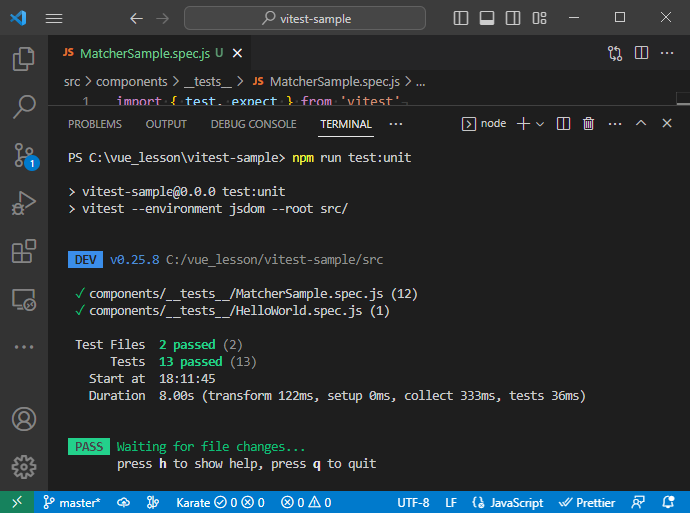Screen dimensions: 690x513
Task: Click the components breadcrumb segment
Action: tap(132, 82)
